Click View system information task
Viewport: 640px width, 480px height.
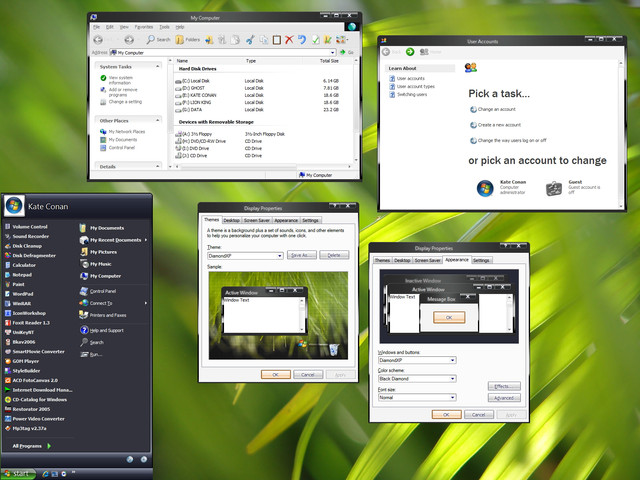(116, 80)
